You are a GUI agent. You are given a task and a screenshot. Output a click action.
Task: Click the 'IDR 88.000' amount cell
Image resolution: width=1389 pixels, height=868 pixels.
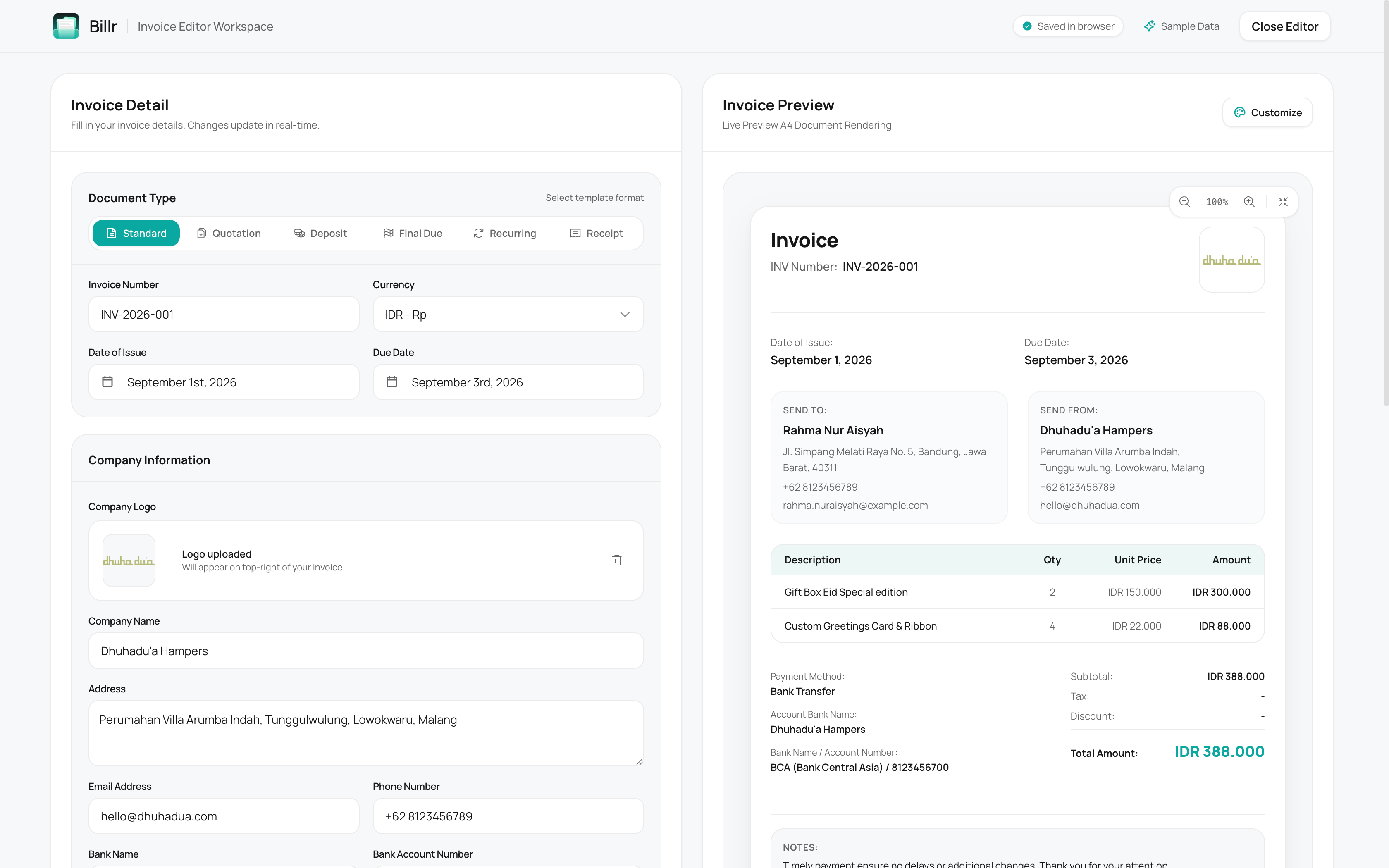(1224, 626)
